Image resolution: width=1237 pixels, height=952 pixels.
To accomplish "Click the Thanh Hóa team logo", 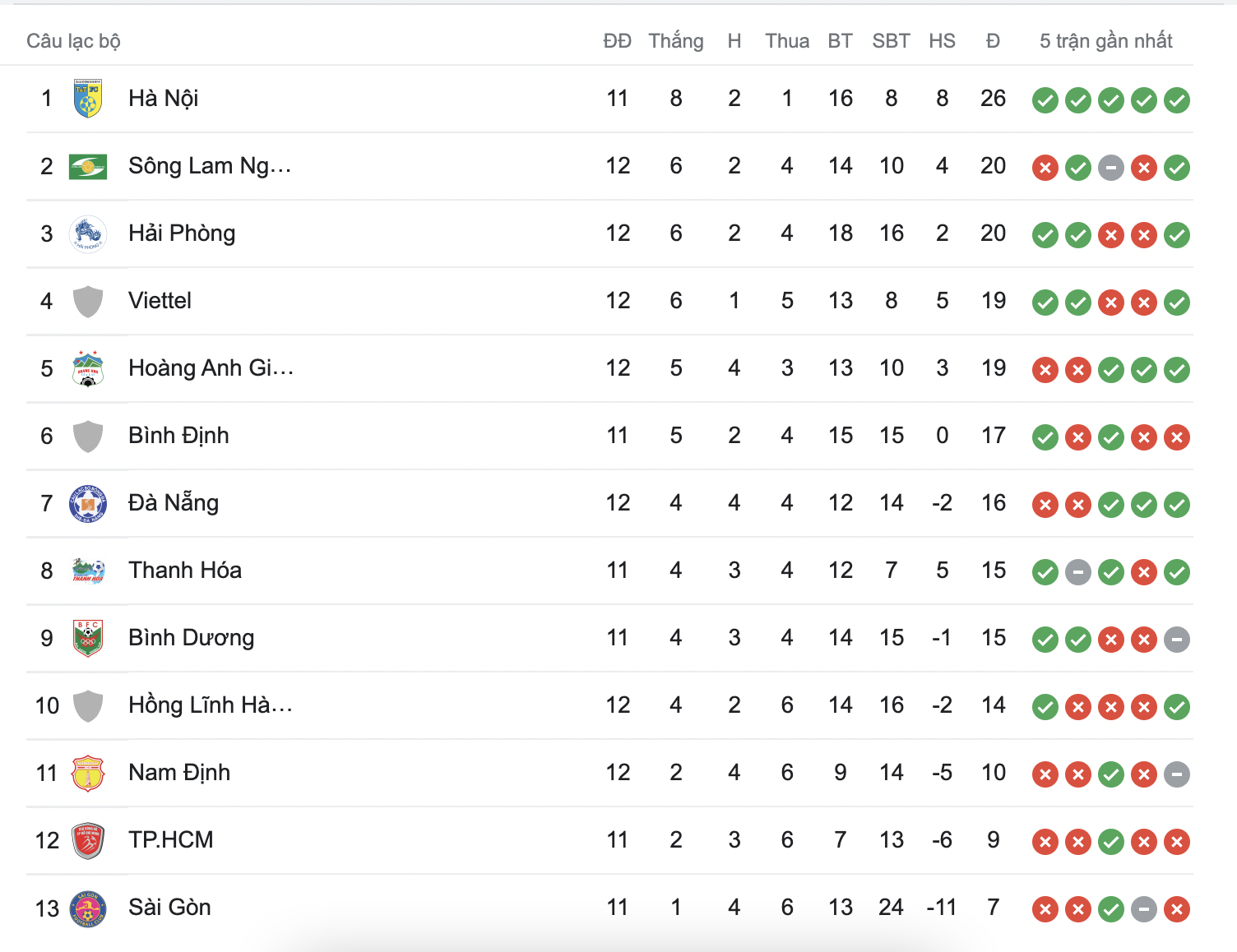I will tap(88, 571).
